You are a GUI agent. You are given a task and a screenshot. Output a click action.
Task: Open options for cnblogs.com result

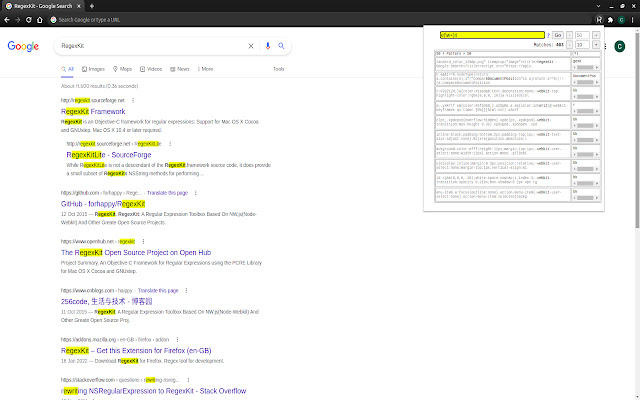187,291
